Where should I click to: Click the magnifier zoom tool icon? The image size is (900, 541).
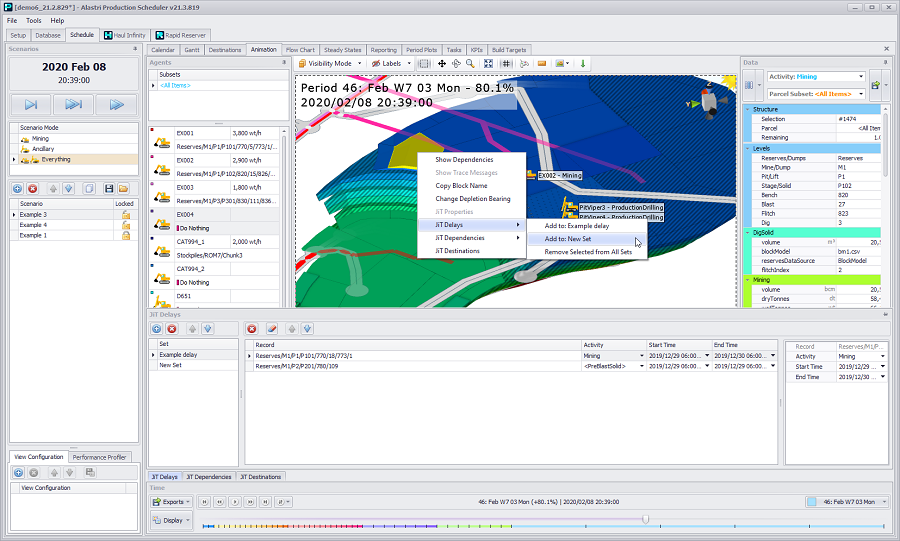[x=469, y=63]
